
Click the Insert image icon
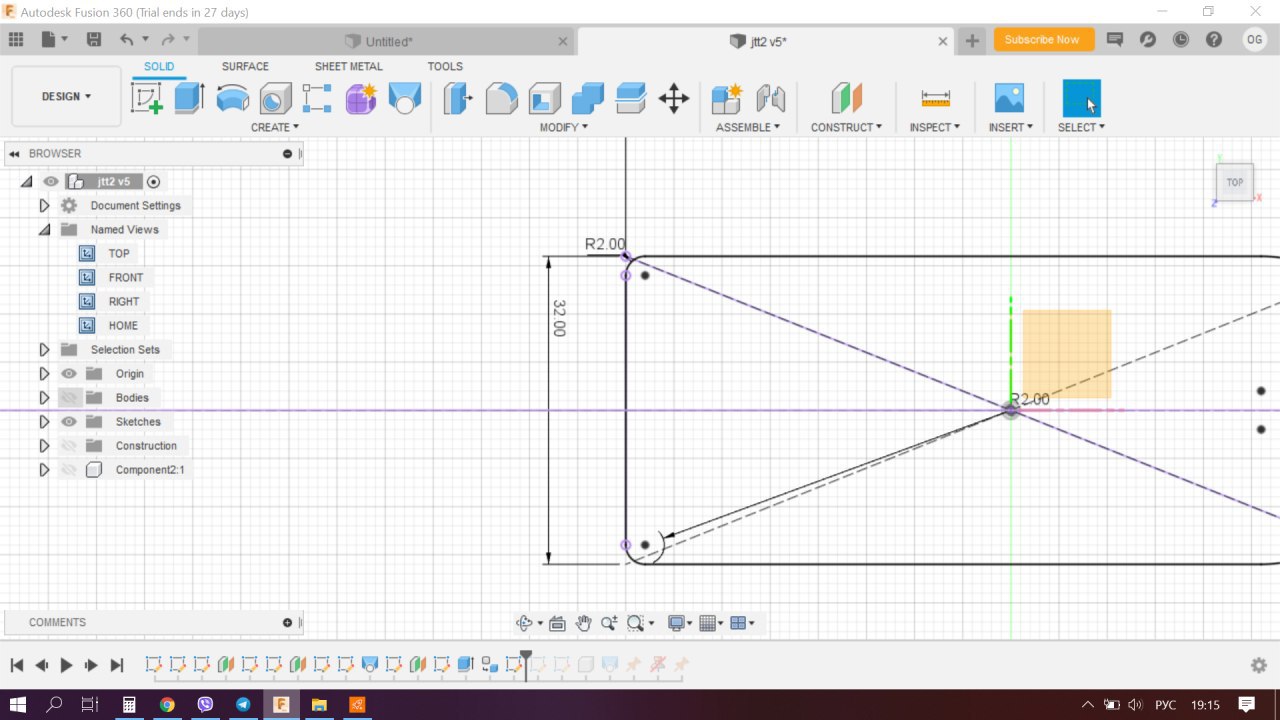pos(1009,98)
